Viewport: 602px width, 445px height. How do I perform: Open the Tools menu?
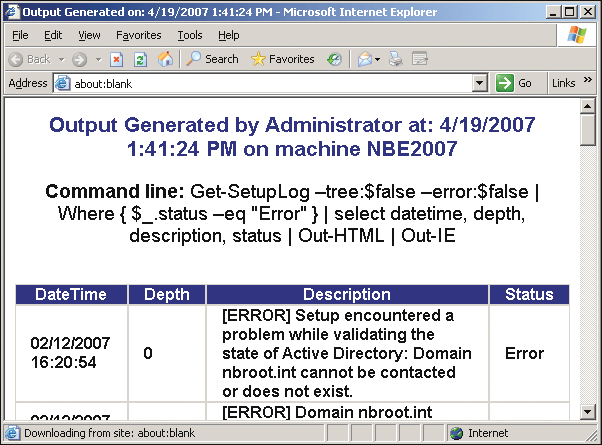190,35
